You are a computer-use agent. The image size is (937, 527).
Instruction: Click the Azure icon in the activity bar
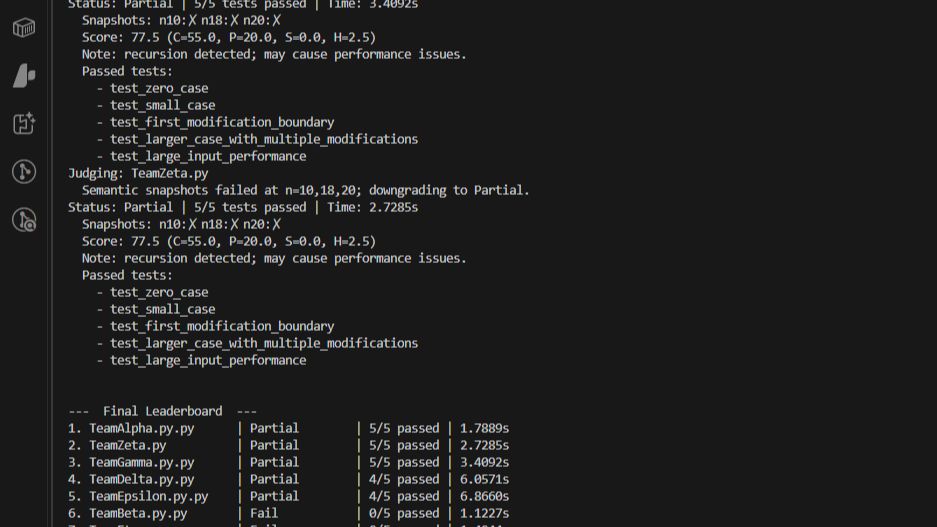pyautogui.click(x=24, y=76)
